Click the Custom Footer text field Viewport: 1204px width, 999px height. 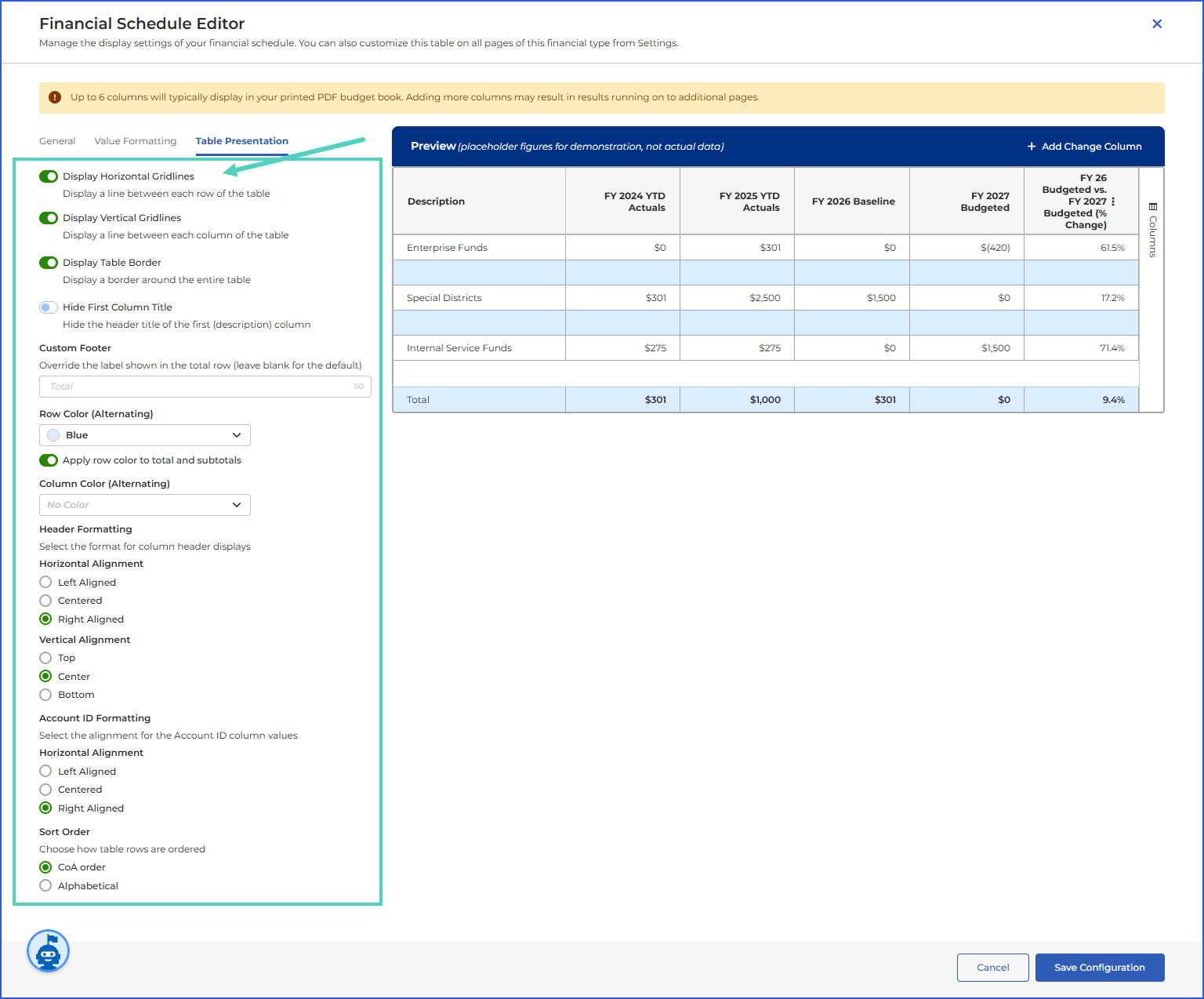[x=205, y=387]
